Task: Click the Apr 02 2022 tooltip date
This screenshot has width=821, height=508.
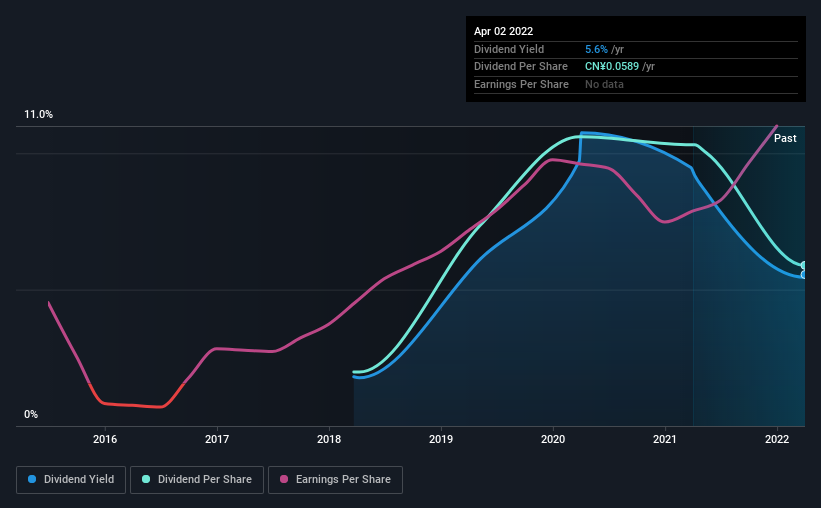Action: click(x=503, y=31)
